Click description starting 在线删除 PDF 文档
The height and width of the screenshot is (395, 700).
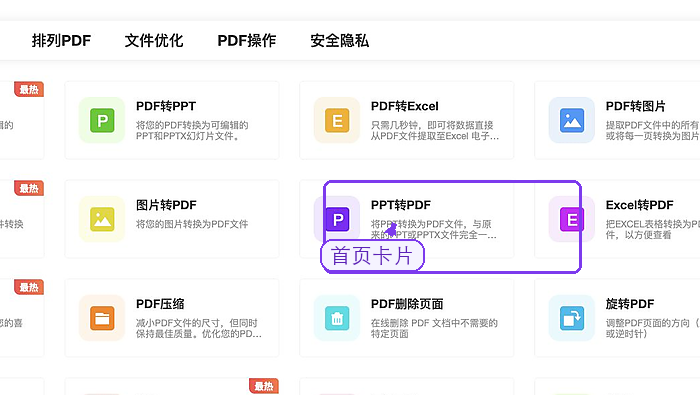434,328
